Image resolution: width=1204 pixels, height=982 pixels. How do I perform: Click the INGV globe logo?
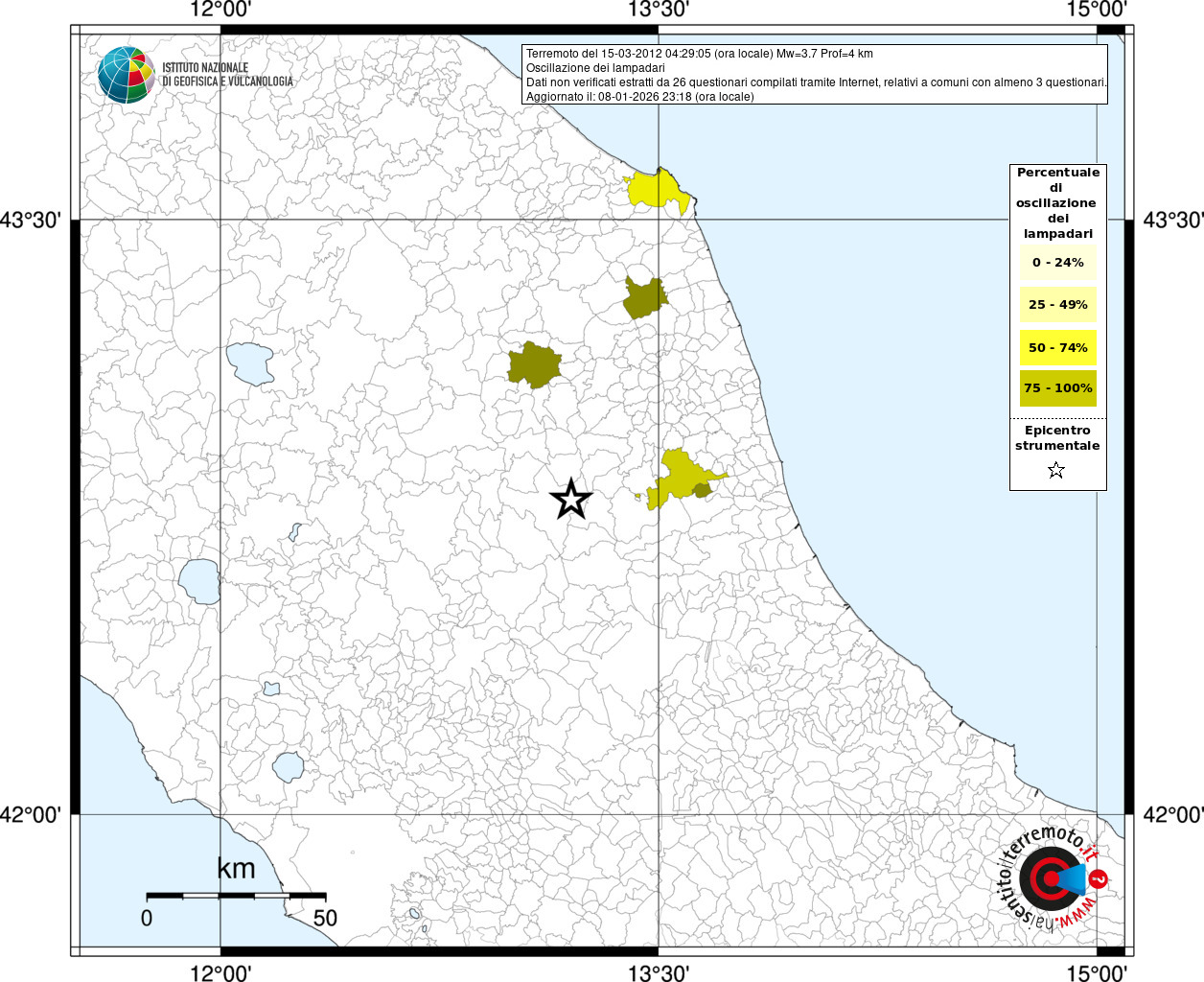coord(126,75)
